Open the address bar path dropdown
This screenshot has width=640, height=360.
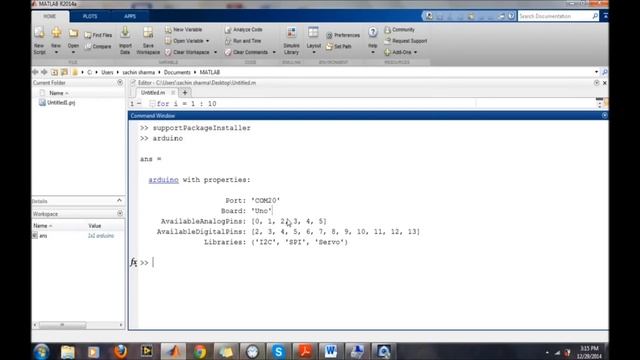point(596,72)
